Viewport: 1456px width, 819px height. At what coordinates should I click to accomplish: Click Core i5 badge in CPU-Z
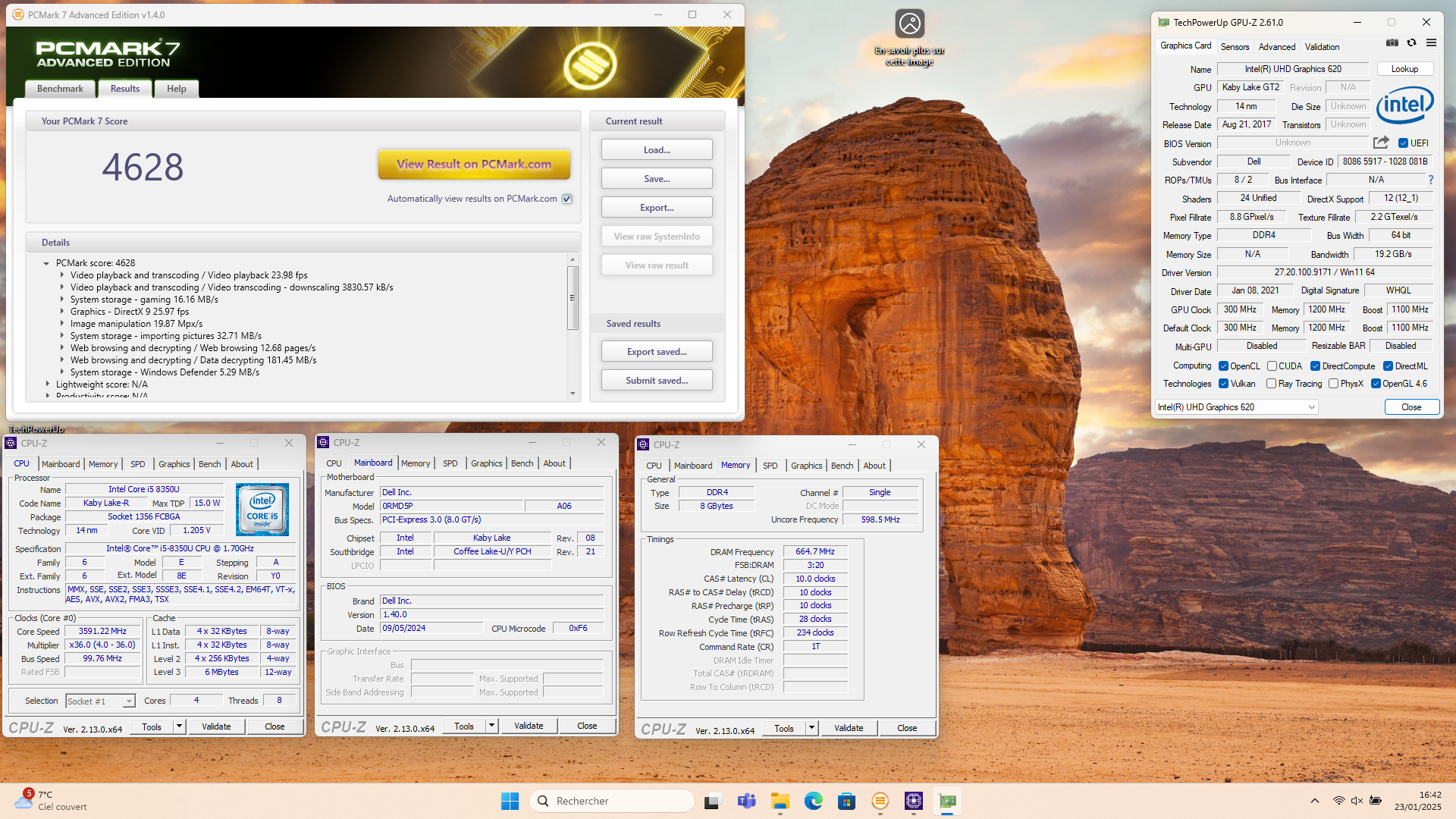262,510
